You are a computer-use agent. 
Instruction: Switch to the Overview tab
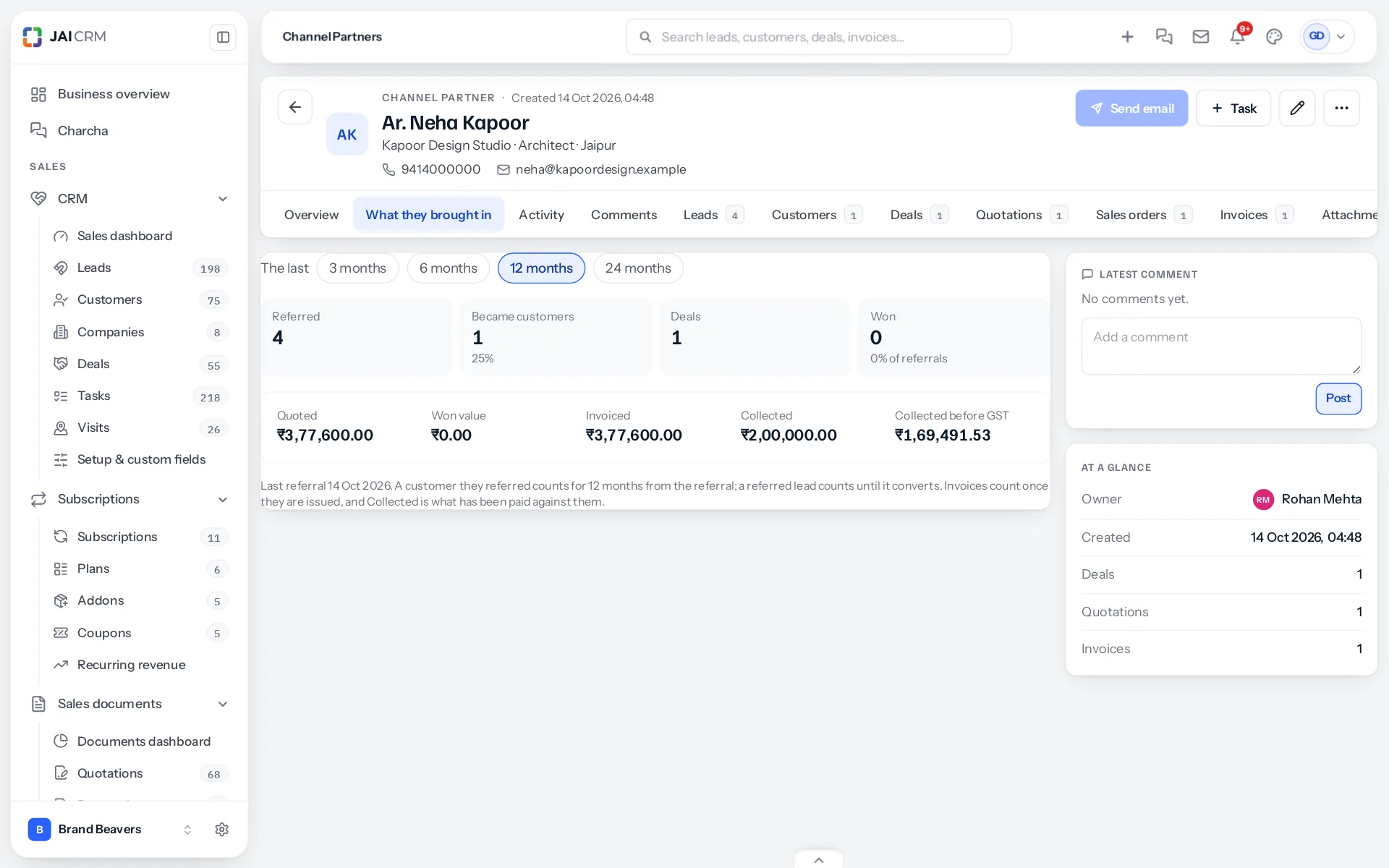(311, 215)
